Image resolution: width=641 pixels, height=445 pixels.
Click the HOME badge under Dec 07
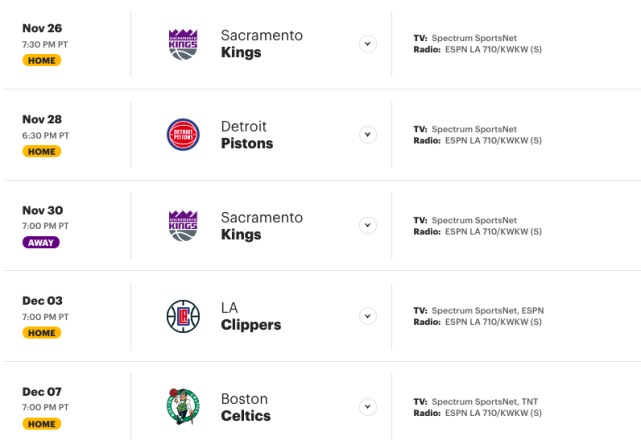pyautogui.click(x=42, y=424)
